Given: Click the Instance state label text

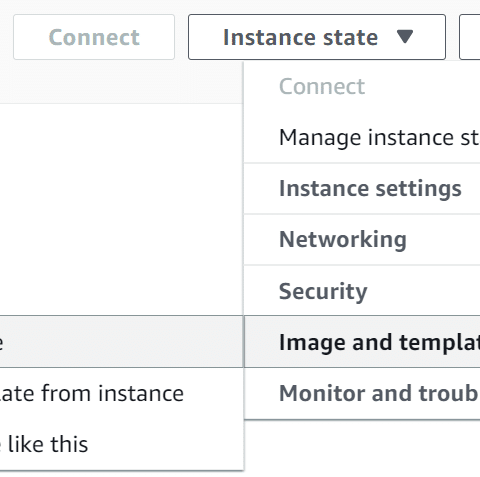Looking at the screenshot, I should (x=300, y=37).
